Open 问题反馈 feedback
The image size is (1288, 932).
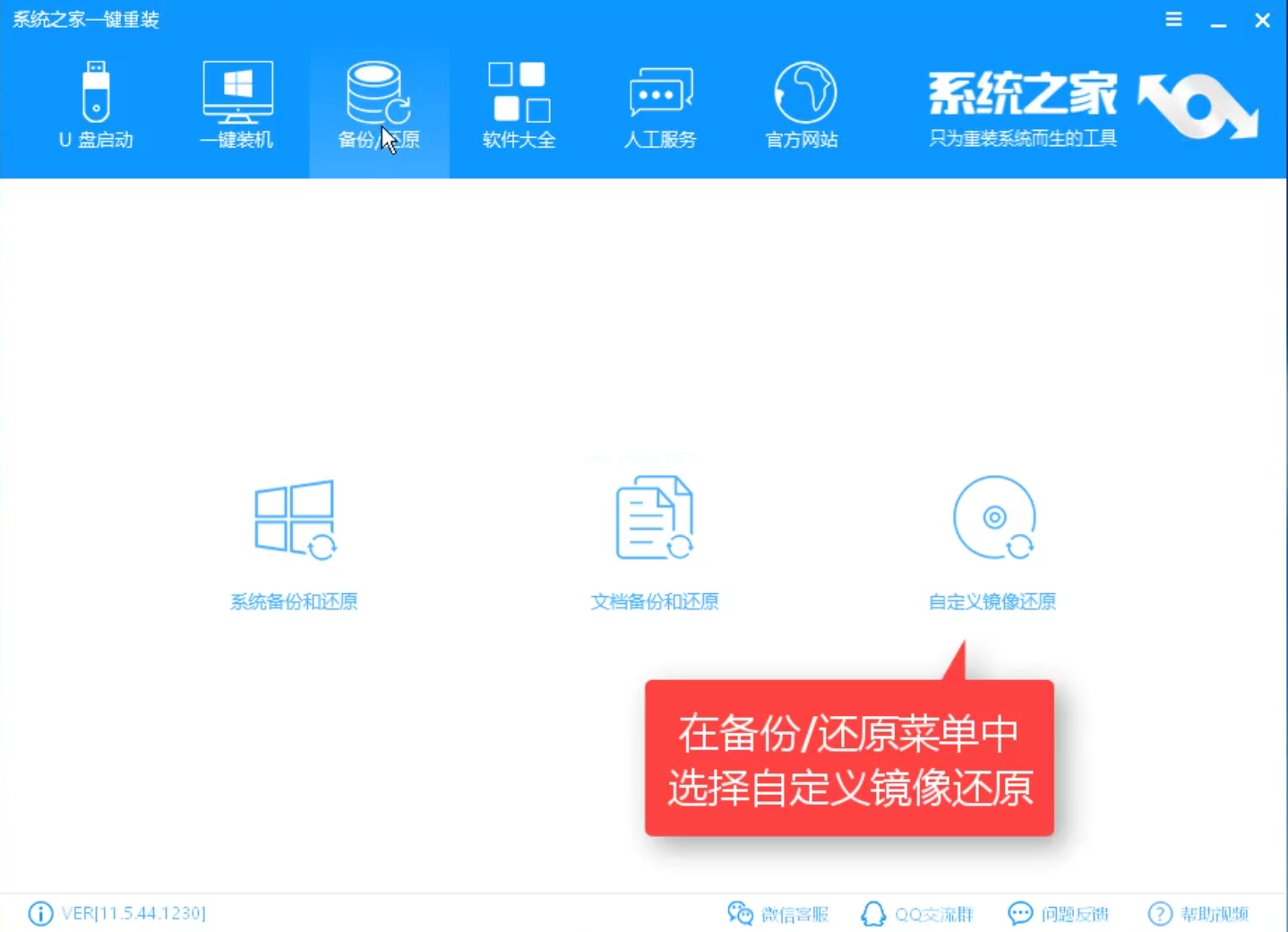[x=1060, y=913]
